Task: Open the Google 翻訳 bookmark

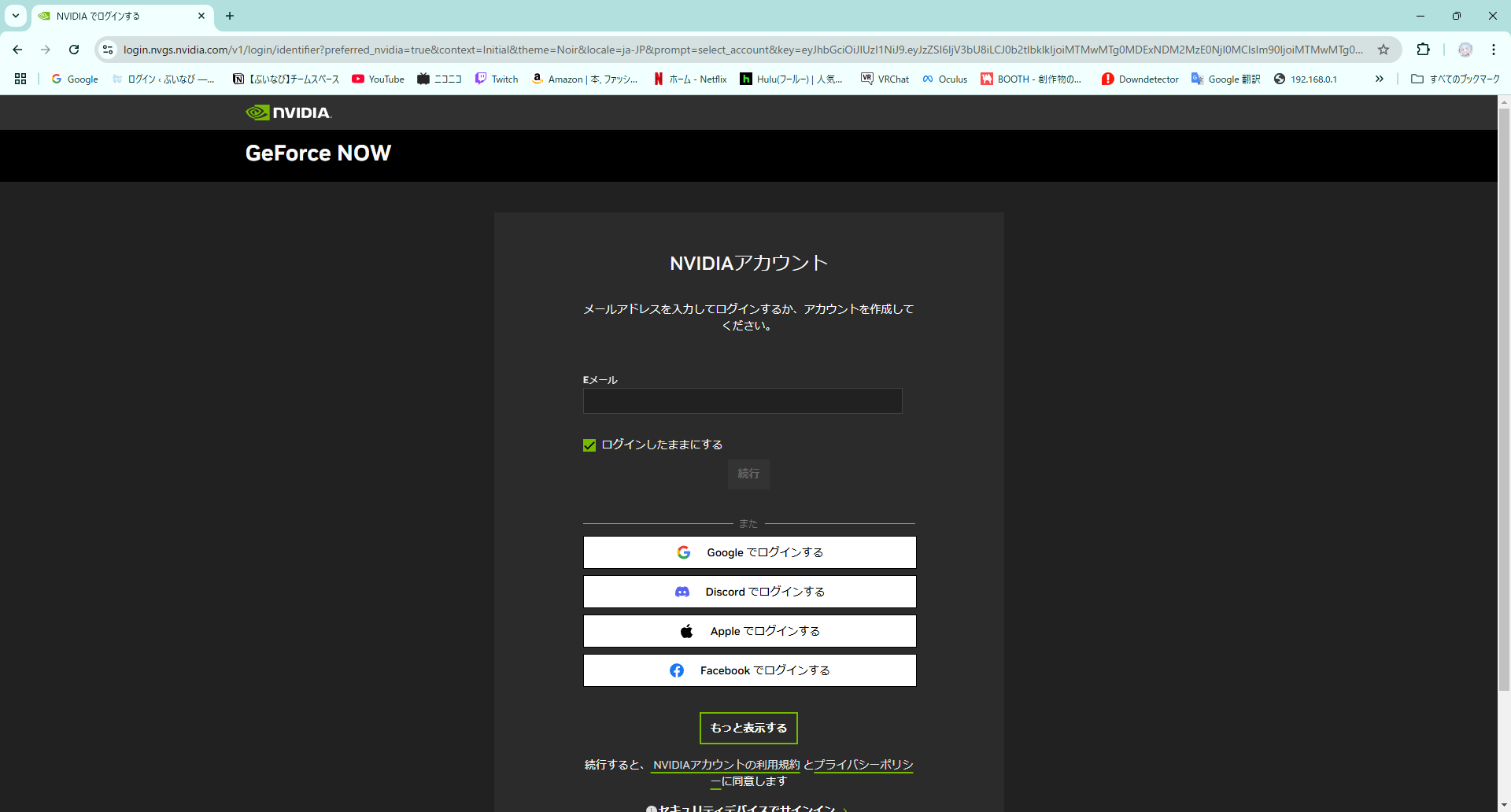Action: click(x=1225, y=79)
